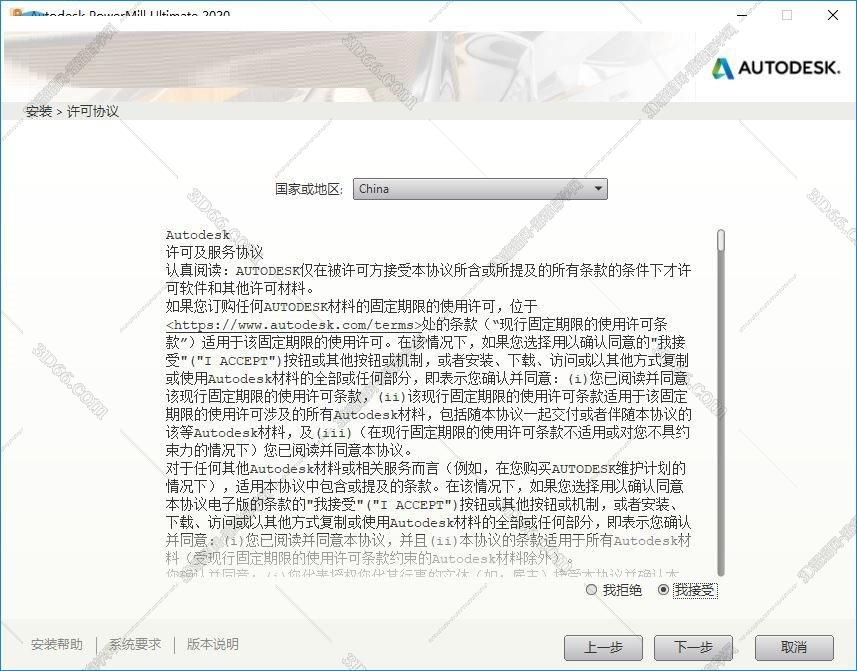Image resolution: width=857 pixels, height=671 pixels.
Task: Click the 安装 breadcrumb label
Action: click(38, 112)
